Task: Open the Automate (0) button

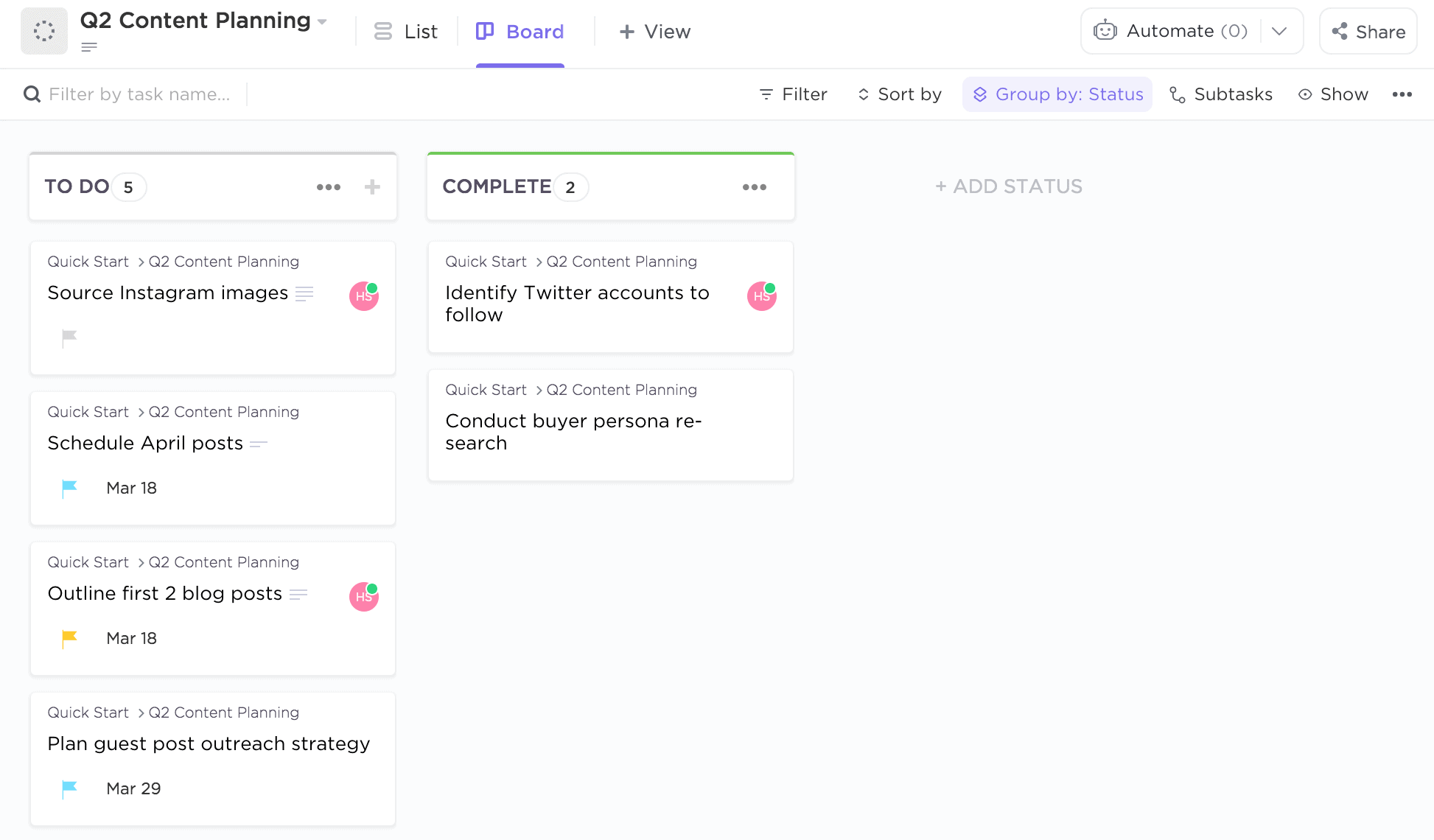Action: (x=1171, y=31)
